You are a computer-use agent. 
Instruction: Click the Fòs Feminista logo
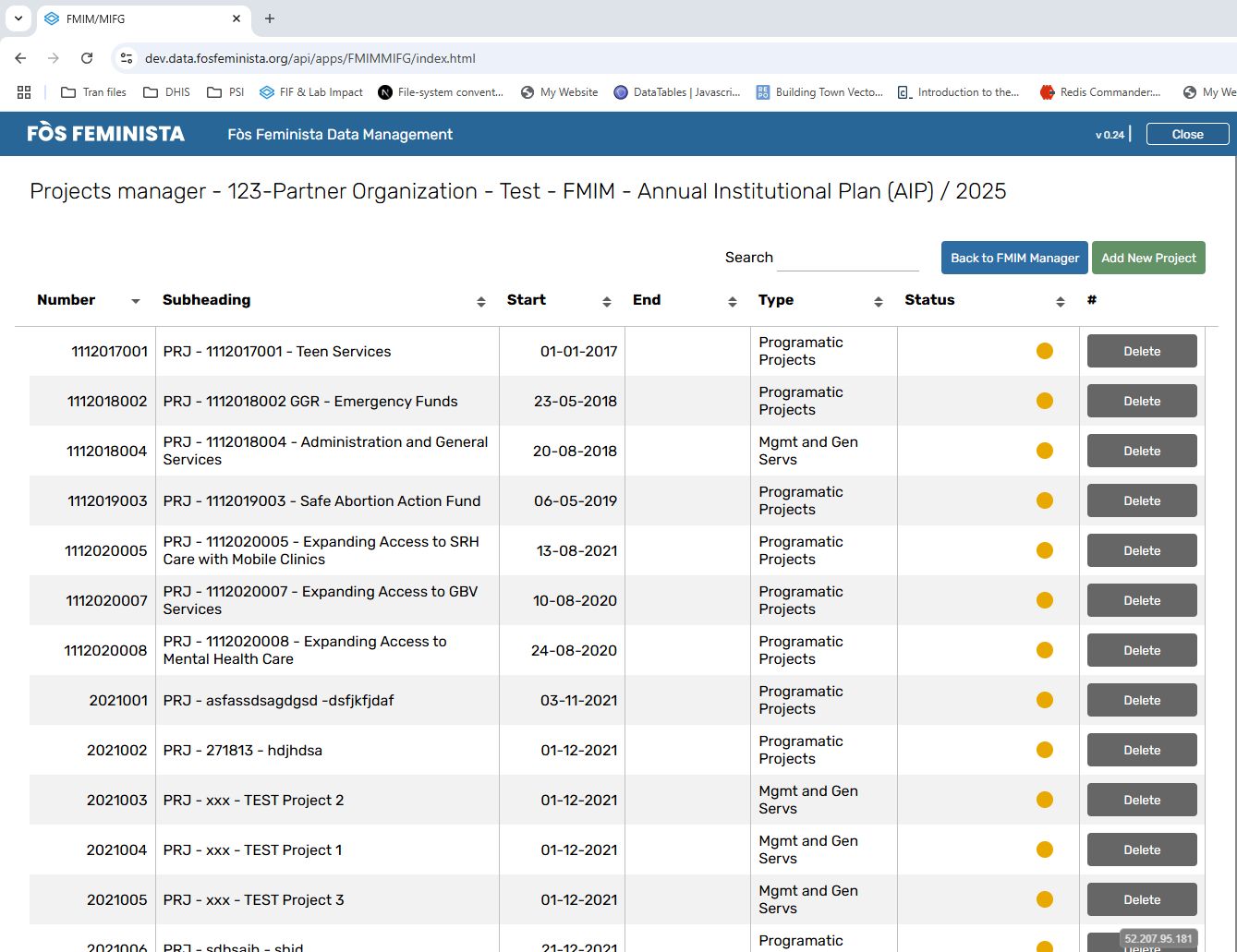click(x=105, y=134)
